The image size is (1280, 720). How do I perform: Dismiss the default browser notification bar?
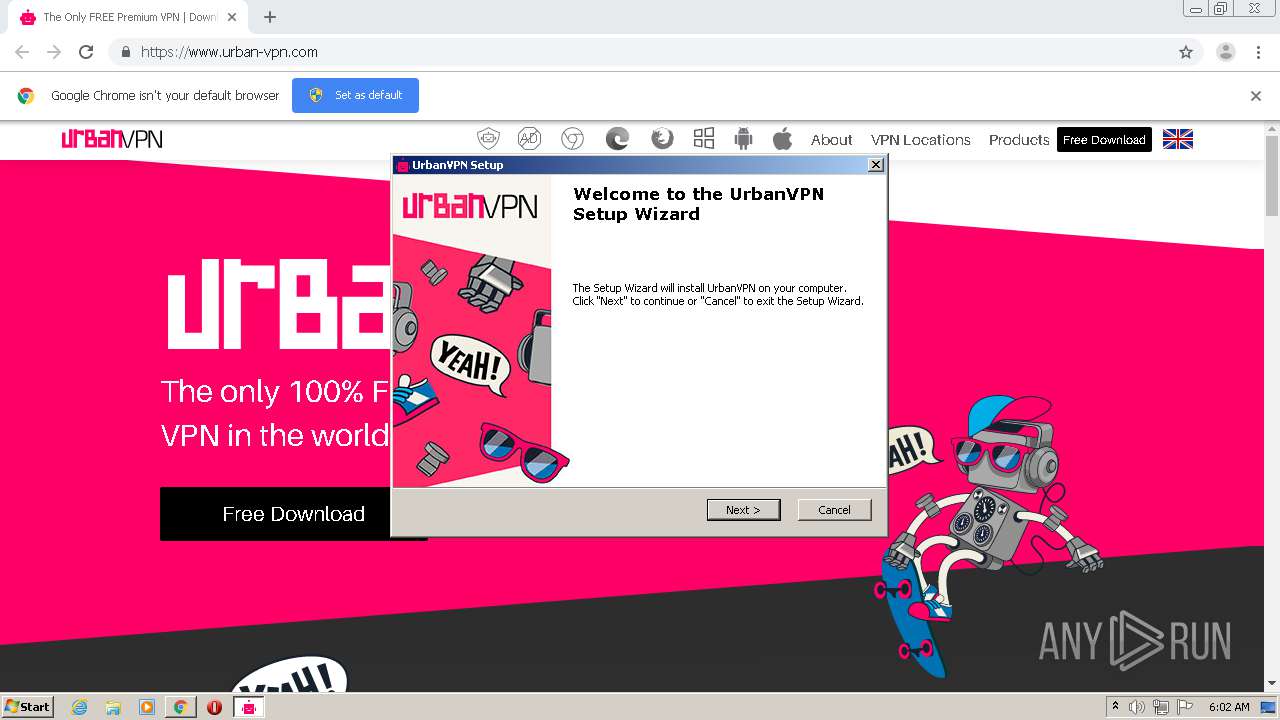1256,96
